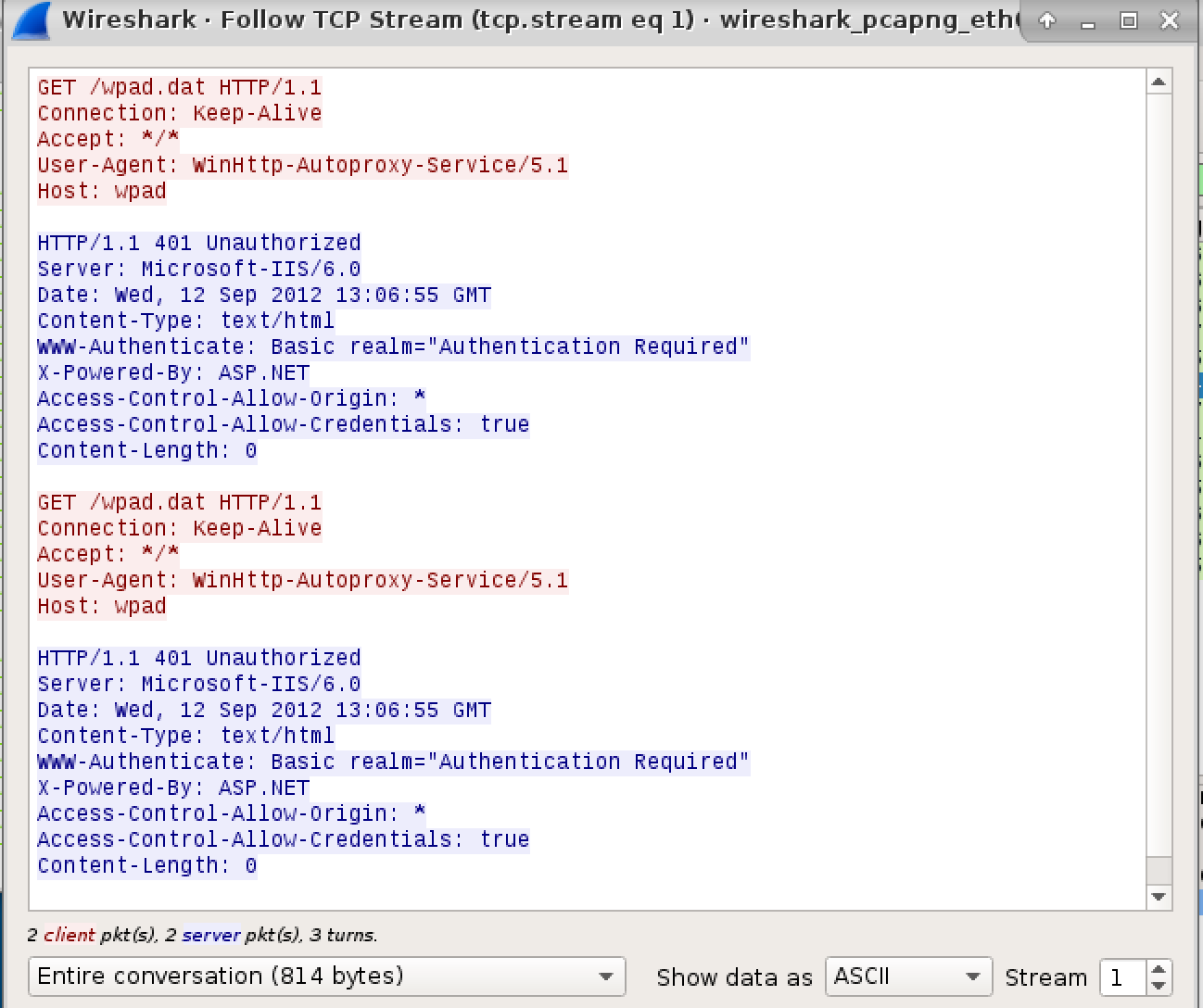Click the second 'GET /wpad.dat HTTP/1.1' line
1203x1008 pixels.
coord(179,502)
